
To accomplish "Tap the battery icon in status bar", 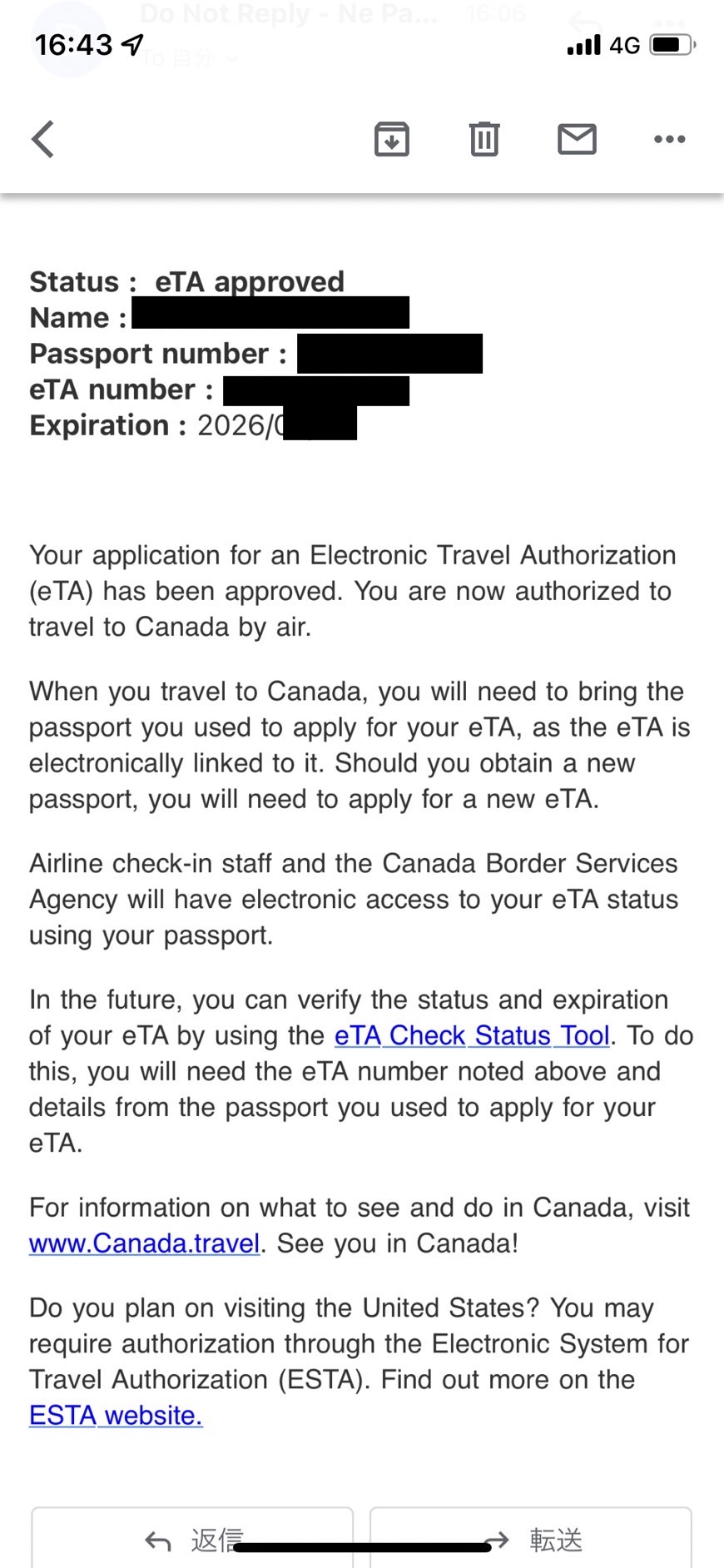I will (x=672, y=45).
